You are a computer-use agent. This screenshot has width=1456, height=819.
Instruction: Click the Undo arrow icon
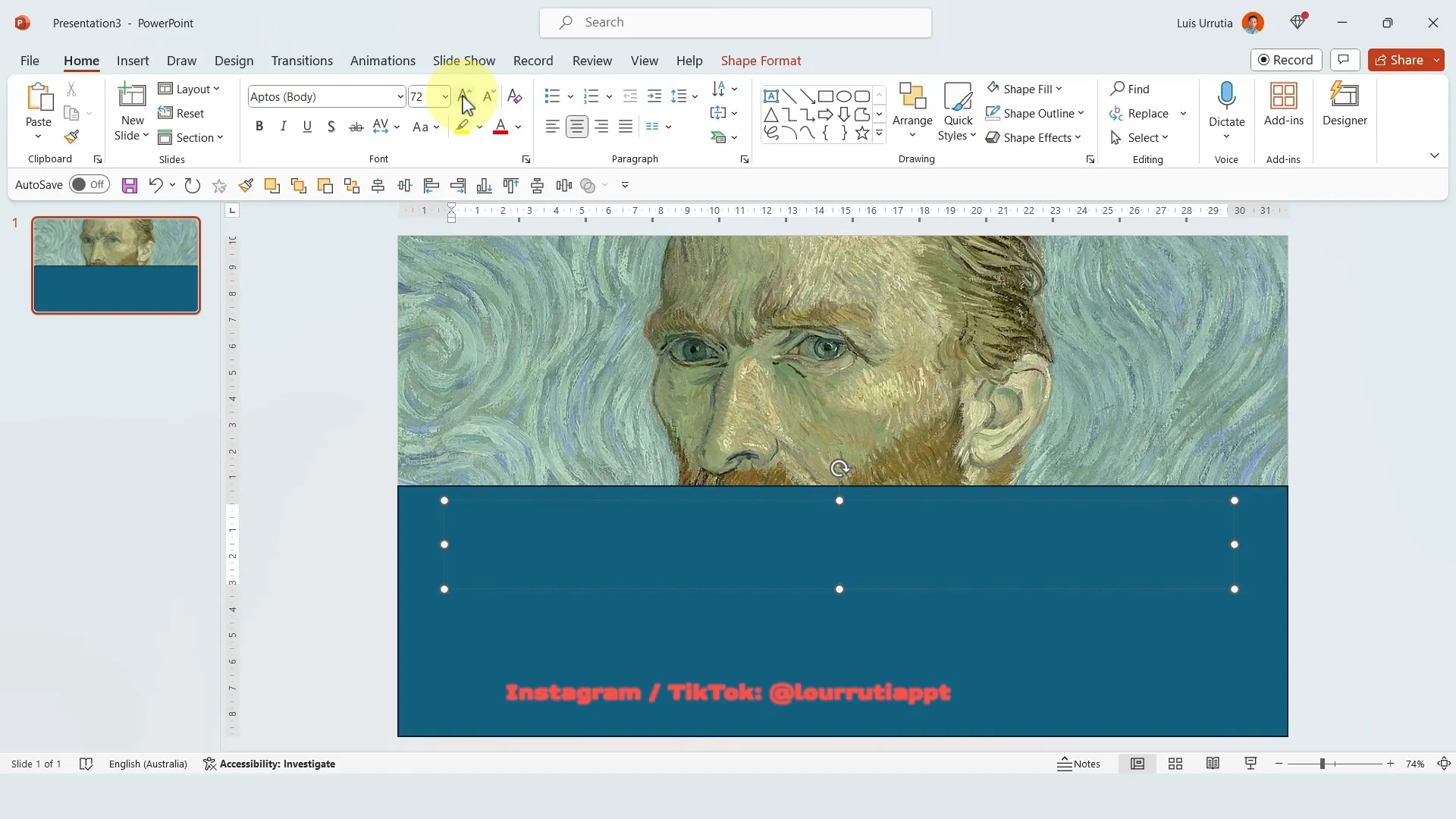tap(155, 186)
